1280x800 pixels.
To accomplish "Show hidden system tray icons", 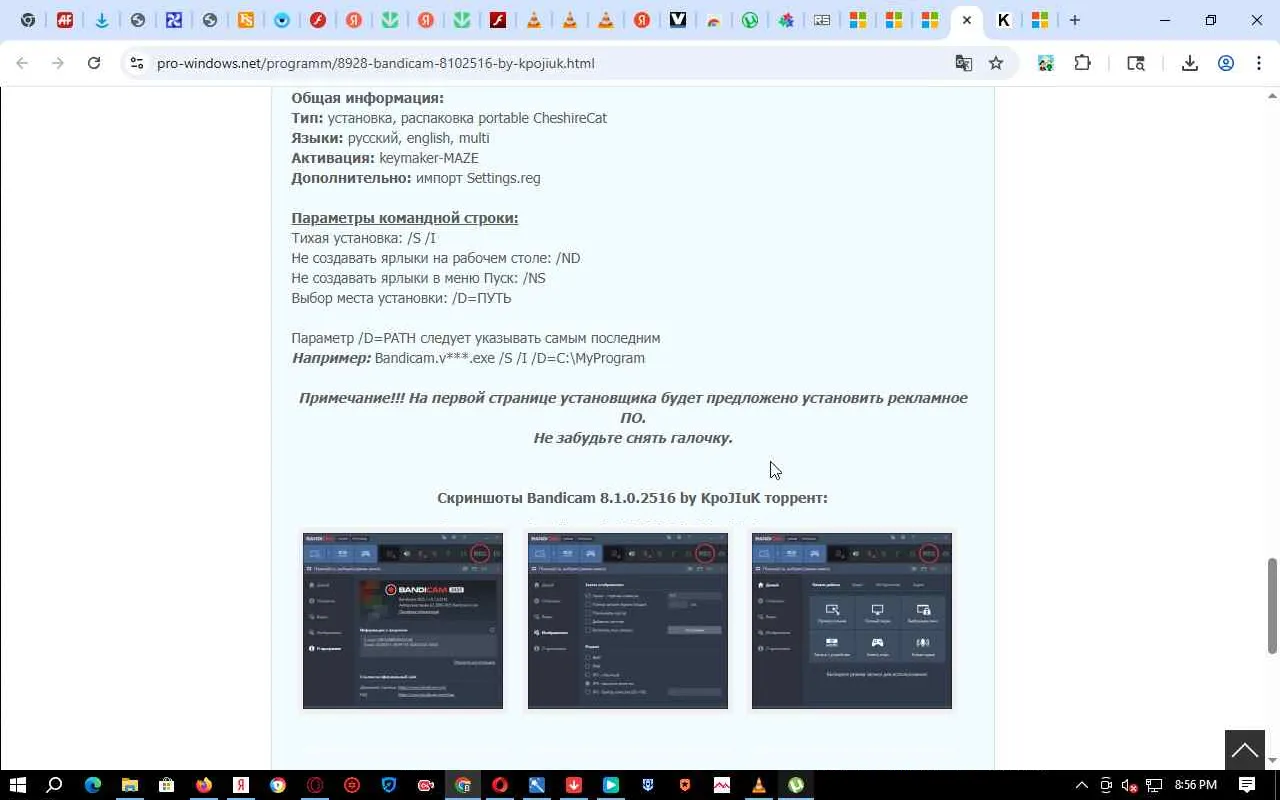I will (x=1081, y=785).
